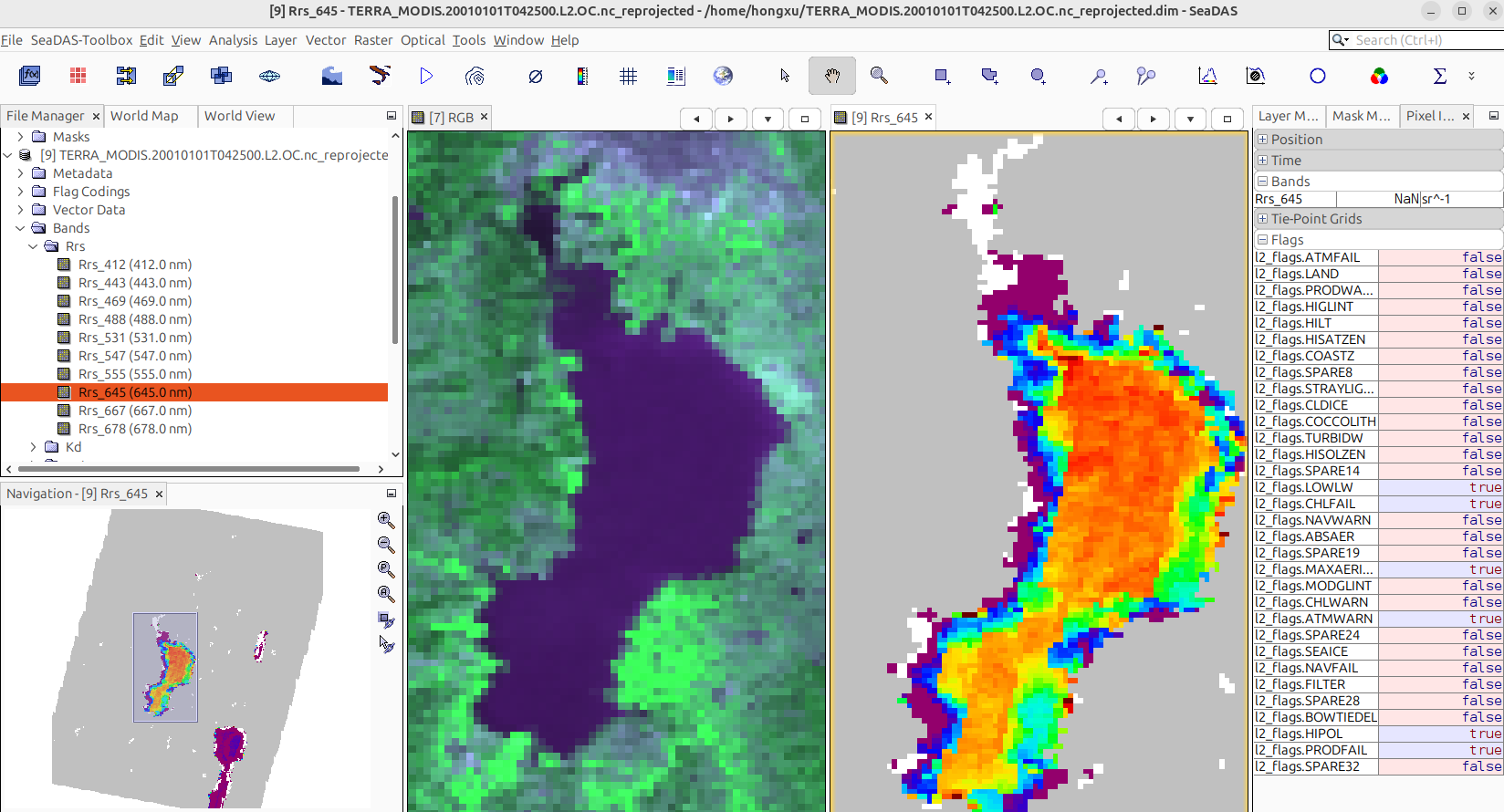Click the globe-grid Map Projection icon
1504x812 pixels.
269,76
